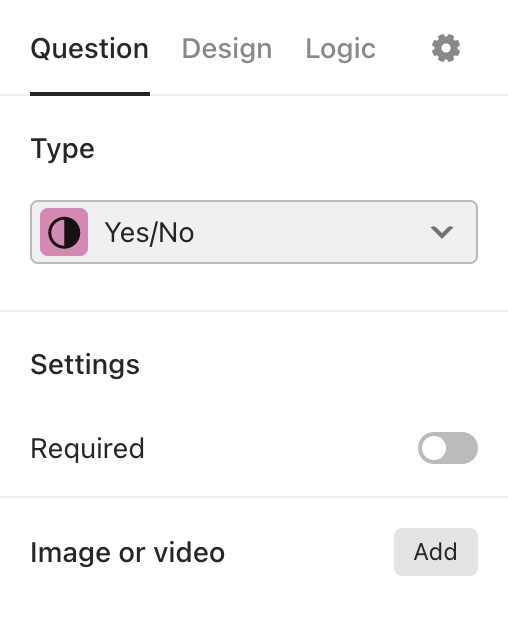Click the Yes/No text in type selector
Screen dimensions: 508x638
click(149, 233)
